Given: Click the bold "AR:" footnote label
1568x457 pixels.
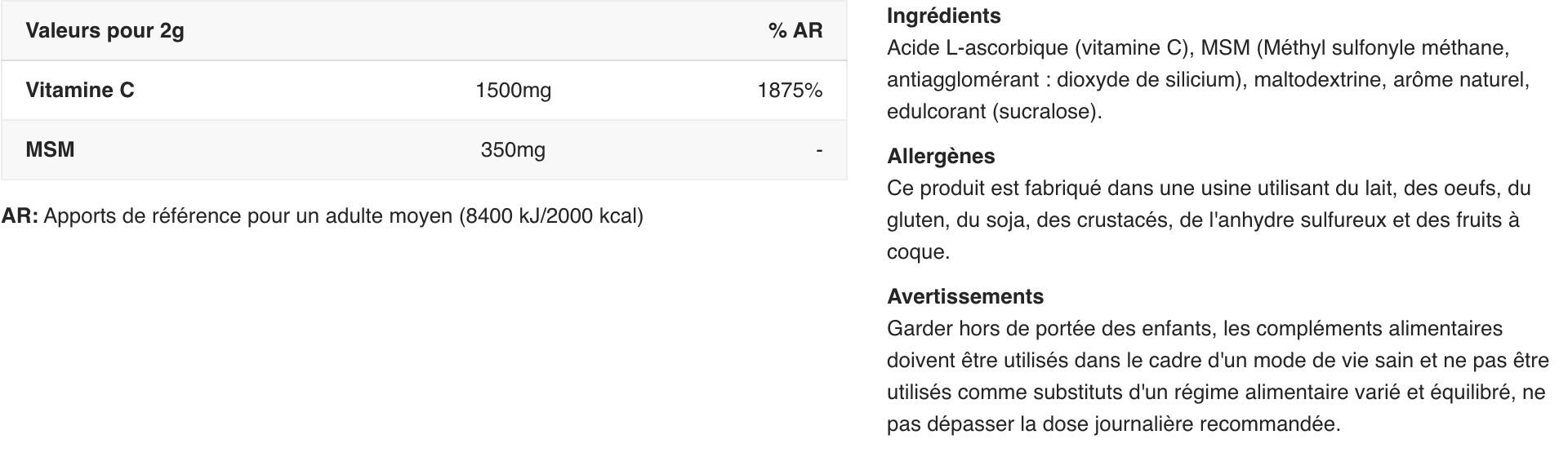Looking at the screenshot, I should pos(20,216).
